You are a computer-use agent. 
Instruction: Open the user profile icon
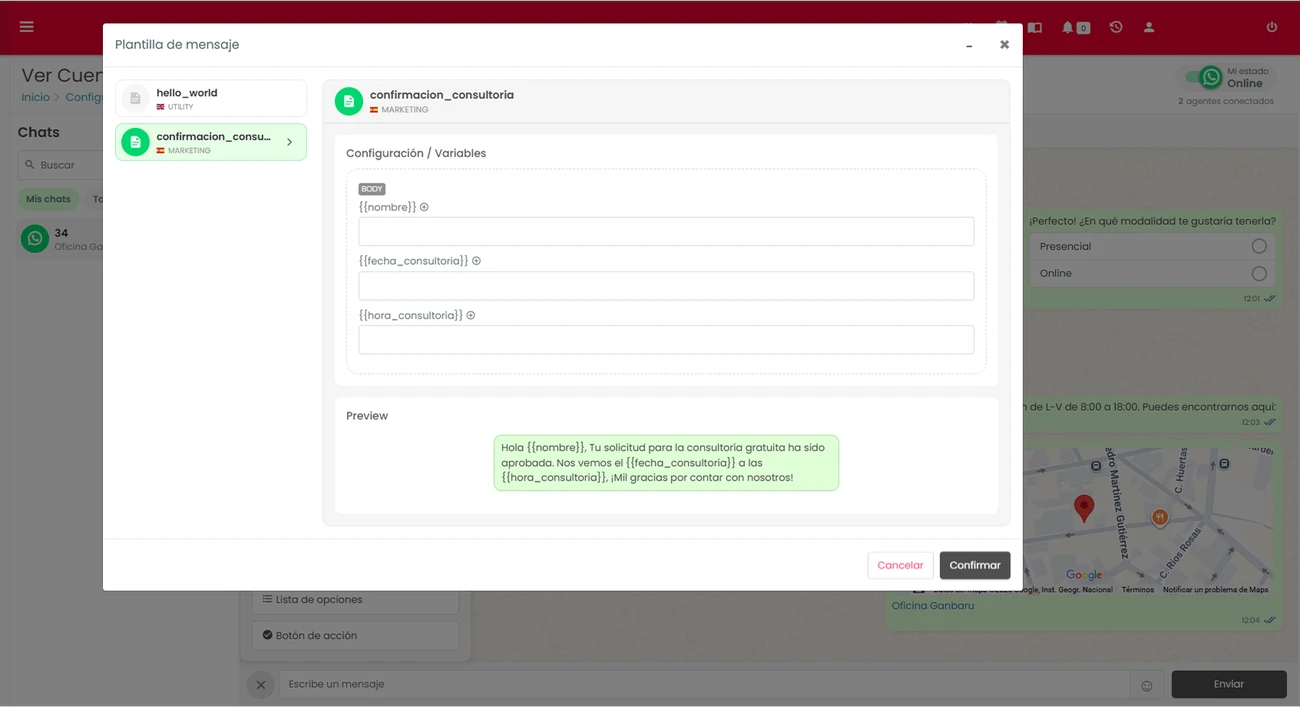pos(1149,27)
